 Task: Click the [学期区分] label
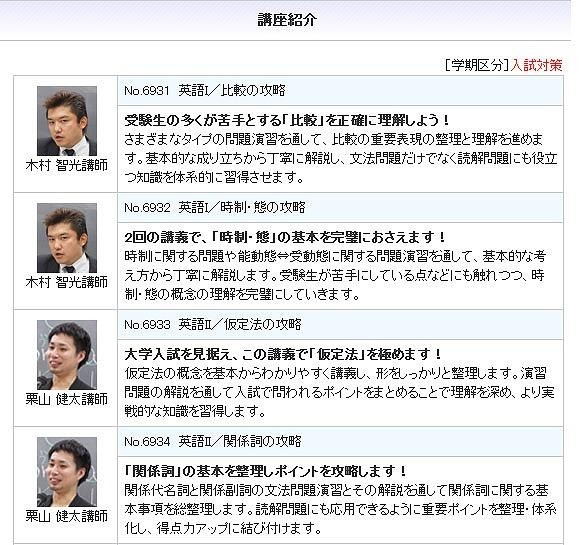point(477,65)
